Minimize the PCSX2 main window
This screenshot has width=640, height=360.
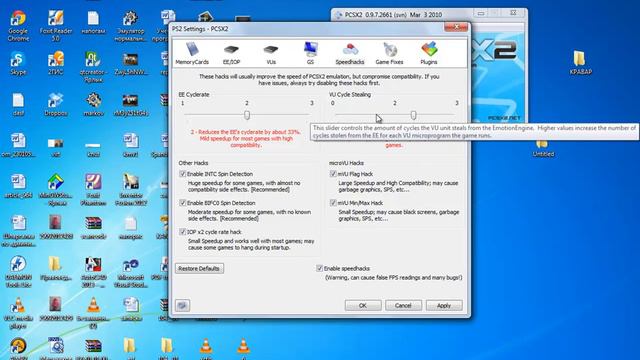point(481,13)
